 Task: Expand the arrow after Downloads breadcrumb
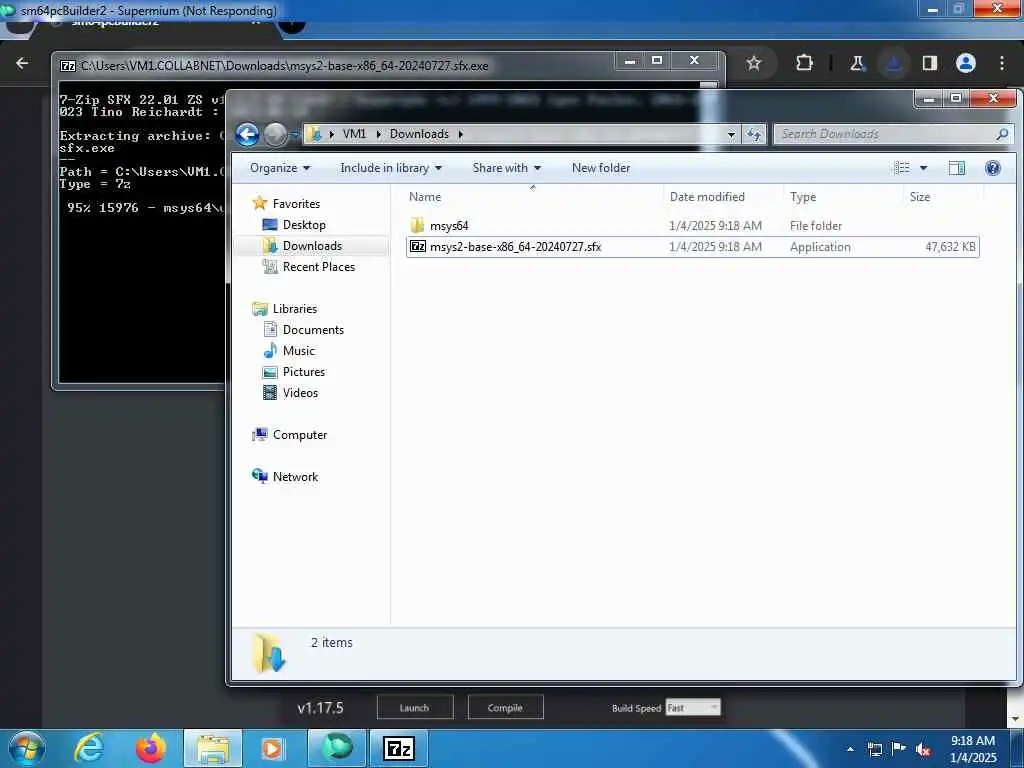click(x=460, y=134)
